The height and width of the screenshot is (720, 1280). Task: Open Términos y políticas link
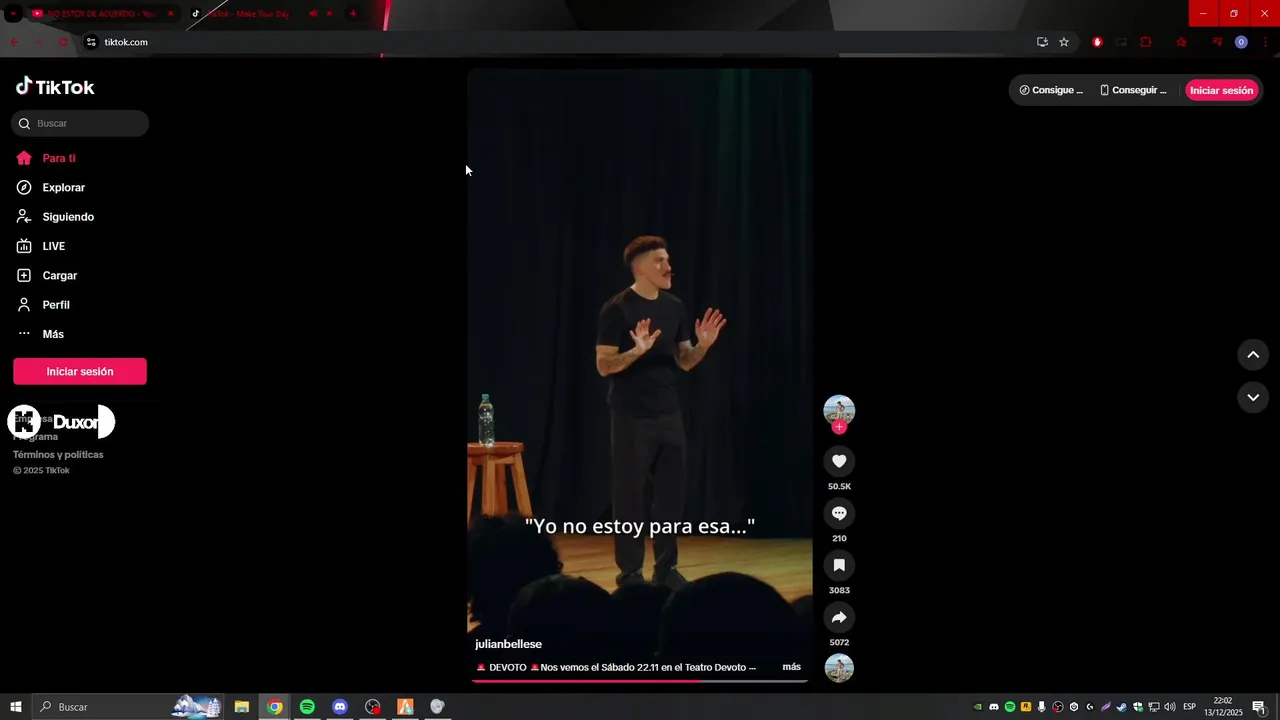point(58,455)
